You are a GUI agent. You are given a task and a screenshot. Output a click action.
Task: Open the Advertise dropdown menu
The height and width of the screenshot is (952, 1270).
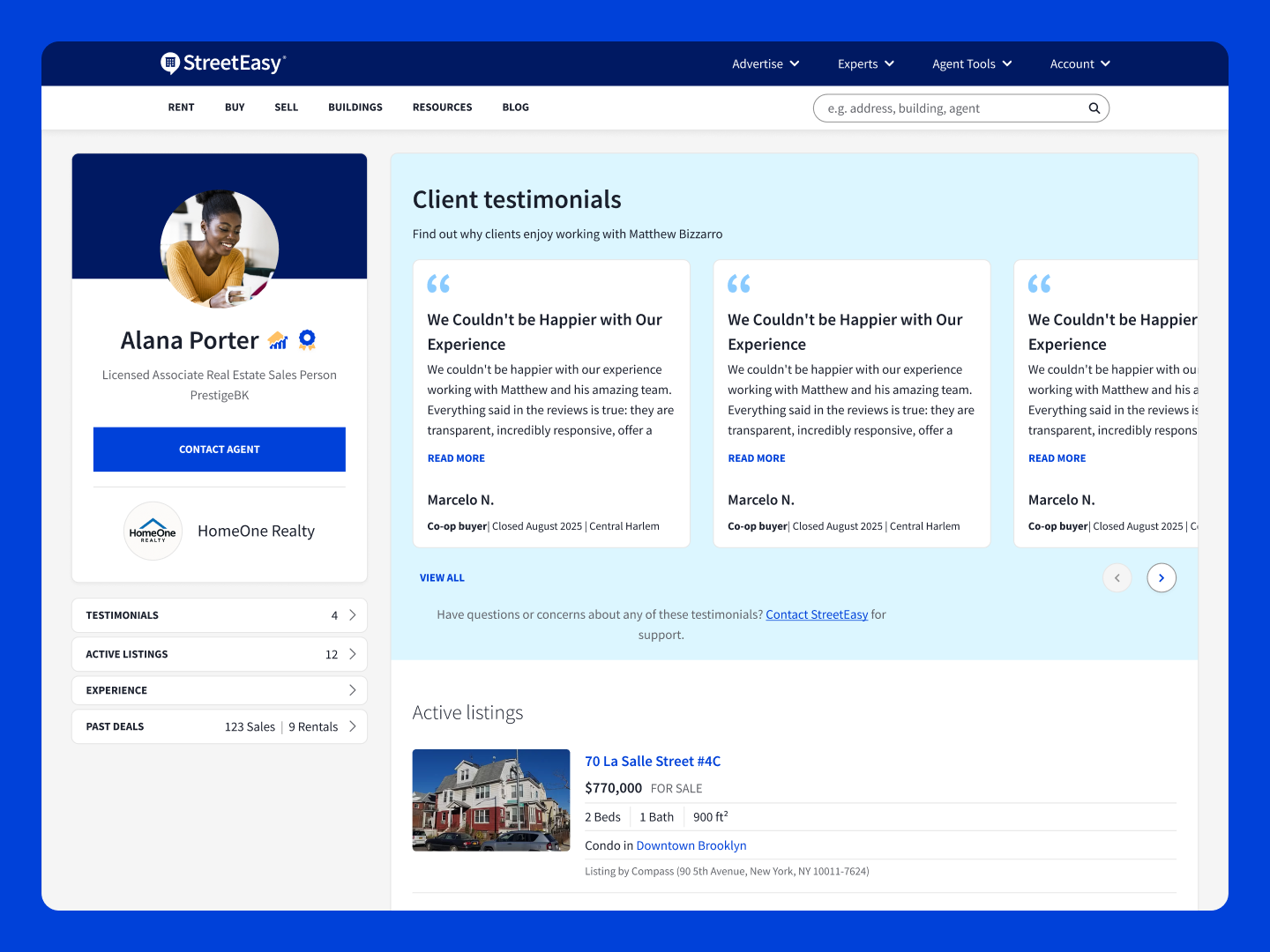765,63
